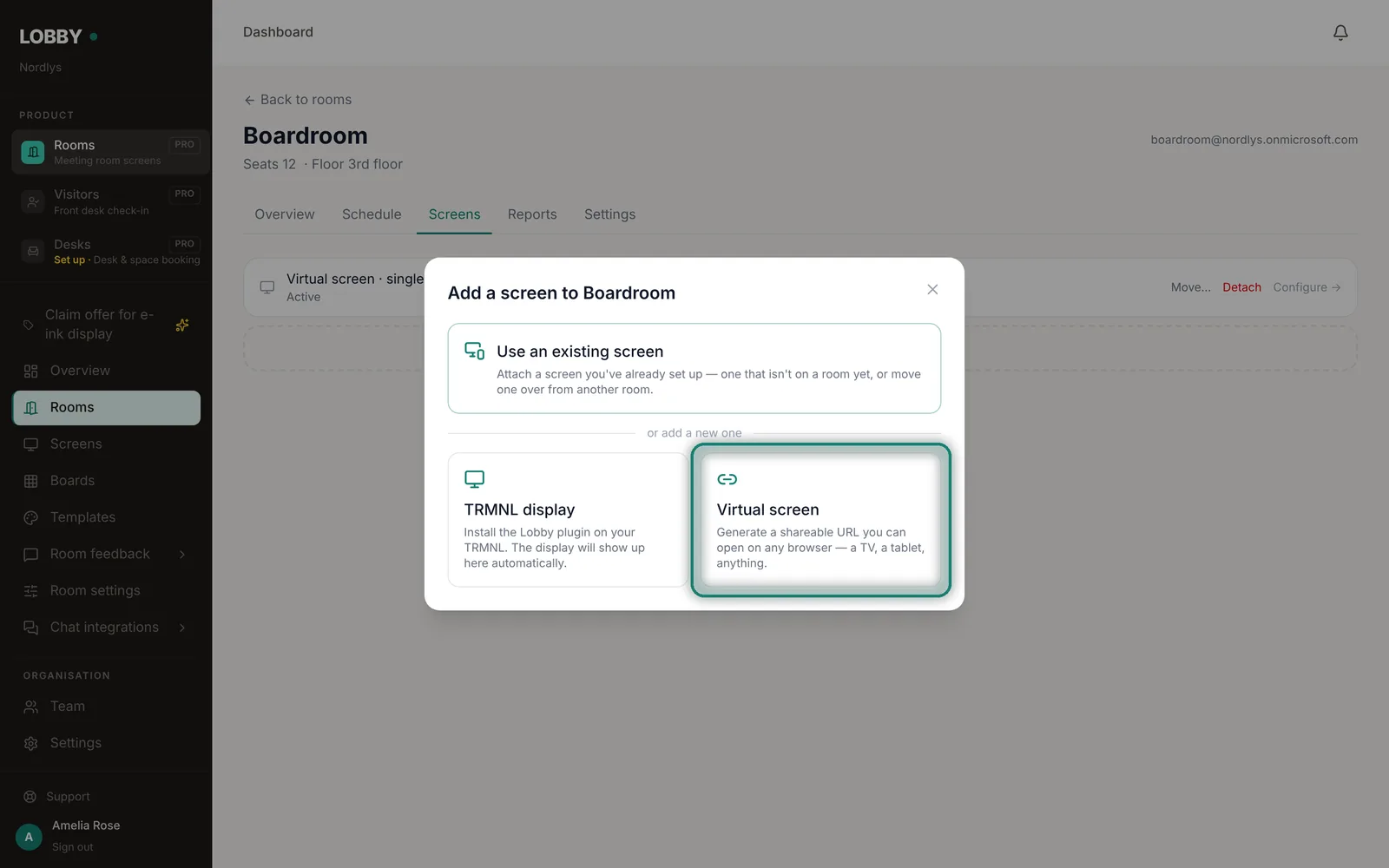This screenshot has height=868, width=1389.
Task: Click the Room feedback chat icon
Action: (31, 555)
